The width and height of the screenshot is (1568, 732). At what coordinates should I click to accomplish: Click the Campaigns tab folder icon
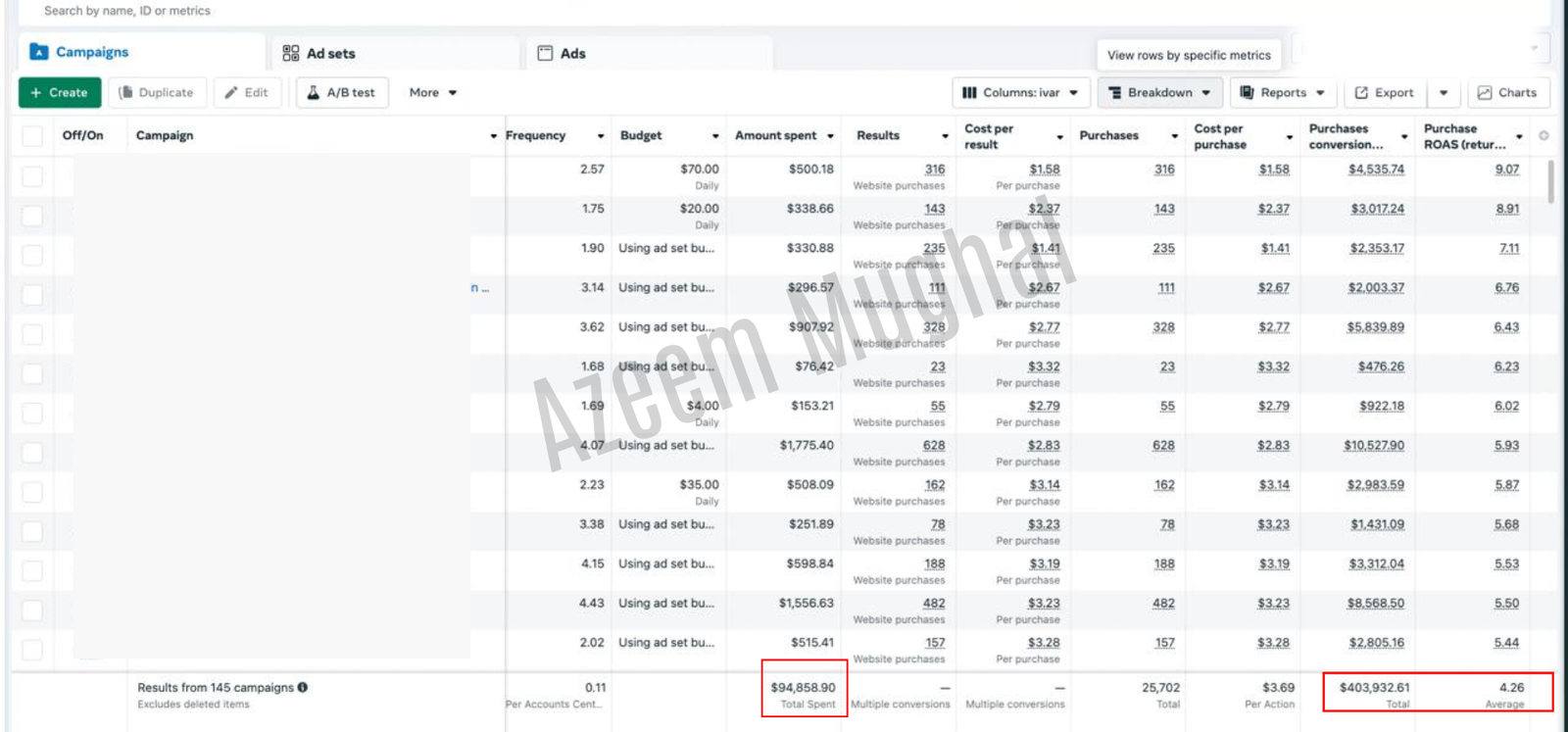(x=39, y=52)
